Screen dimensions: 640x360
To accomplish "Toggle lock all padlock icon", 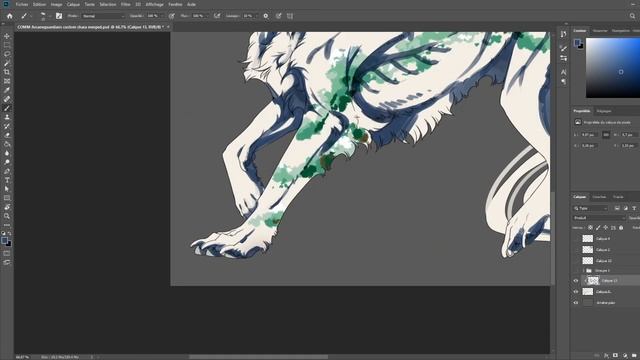I will coord(621,228).
